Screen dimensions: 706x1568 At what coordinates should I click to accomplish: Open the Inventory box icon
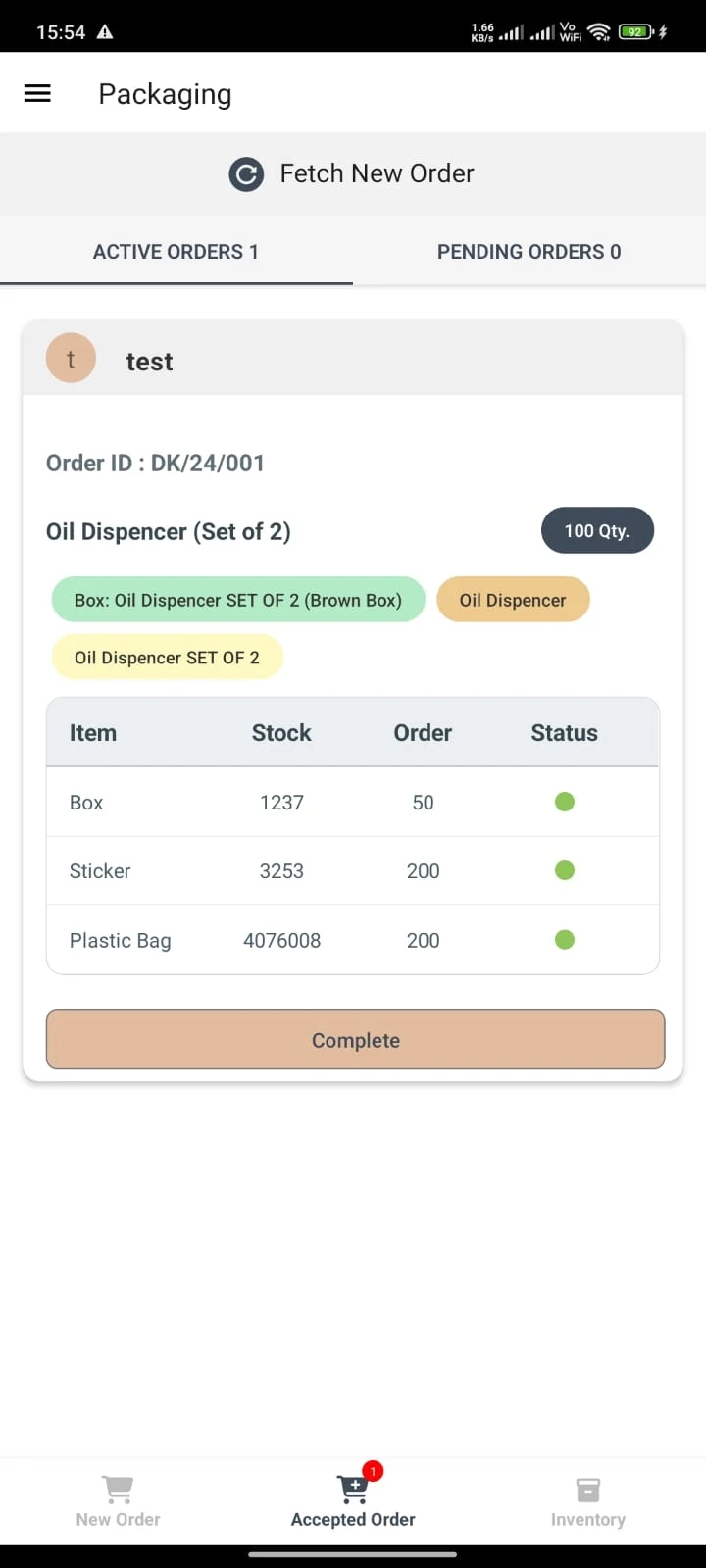pos(587,1491)
